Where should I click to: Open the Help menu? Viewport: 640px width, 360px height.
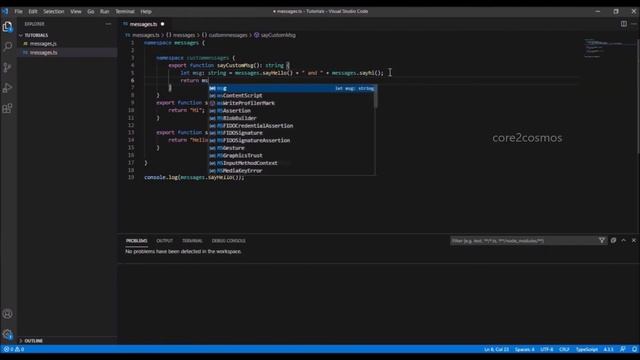coord(146,11)
